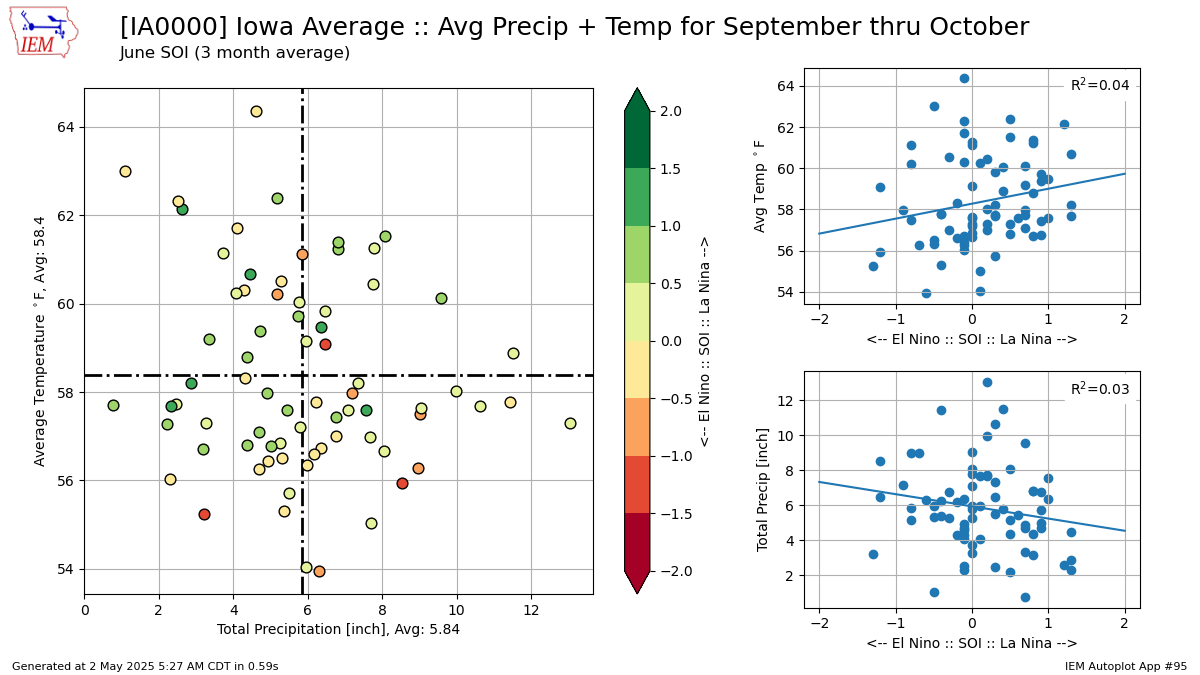Screen dimensions: 1200x675
Task: Click the rightmost point near 13 inches precipitation
Action: pyautogui.click(x=570, y=423)
